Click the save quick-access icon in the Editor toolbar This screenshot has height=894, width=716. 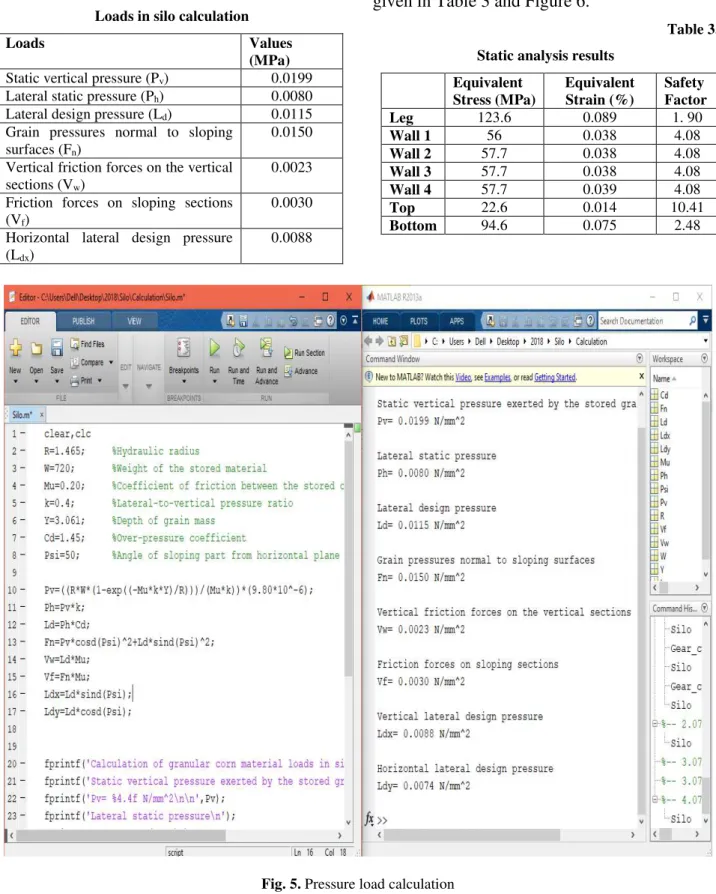point(243,321)
